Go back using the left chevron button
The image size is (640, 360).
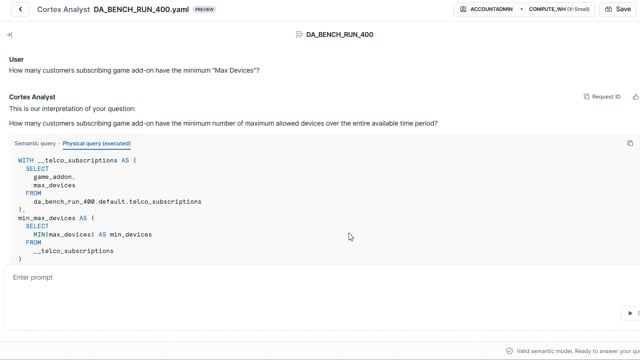pyautogui.click(x=20, y=9)
